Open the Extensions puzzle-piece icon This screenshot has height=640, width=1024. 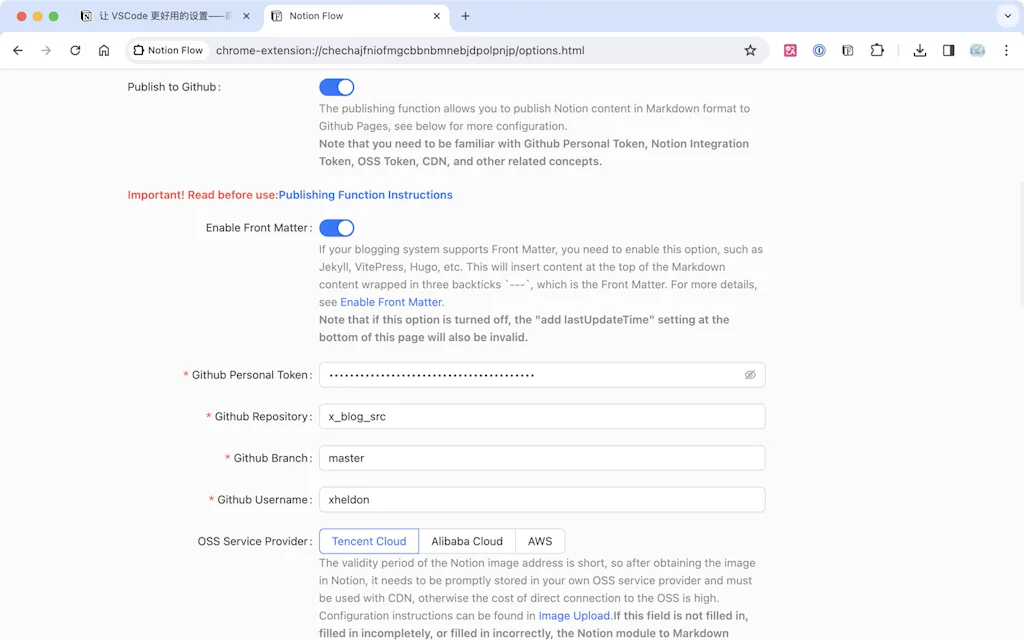tap(877, 49)
